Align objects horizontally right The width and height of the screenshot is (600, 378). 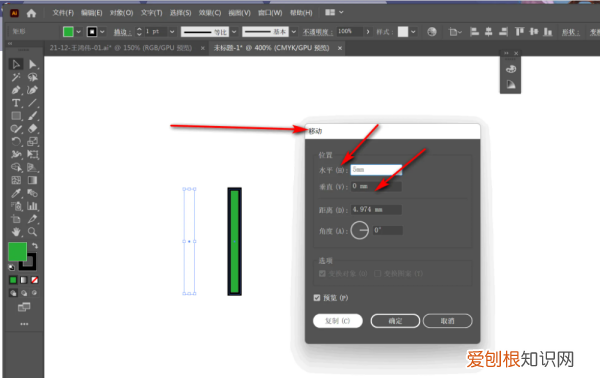point(504,32)
